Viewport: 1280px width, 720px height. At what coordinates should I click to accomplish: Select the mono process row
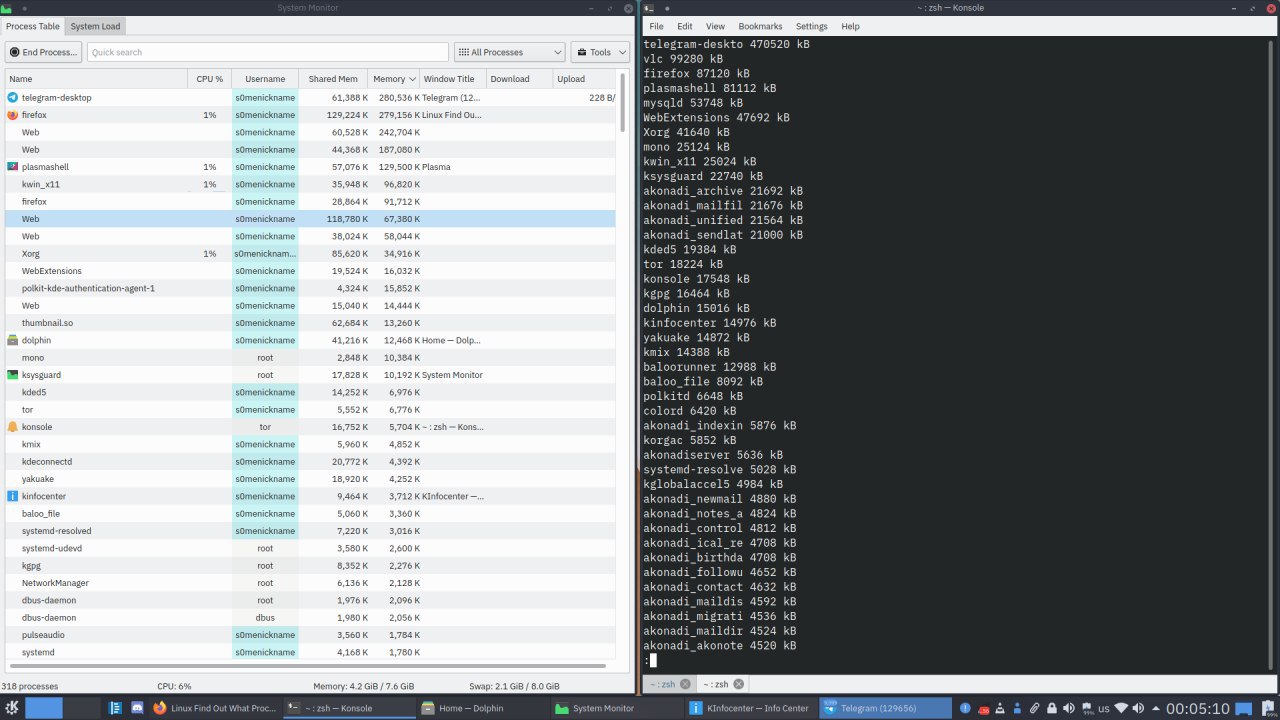(310, 358)
